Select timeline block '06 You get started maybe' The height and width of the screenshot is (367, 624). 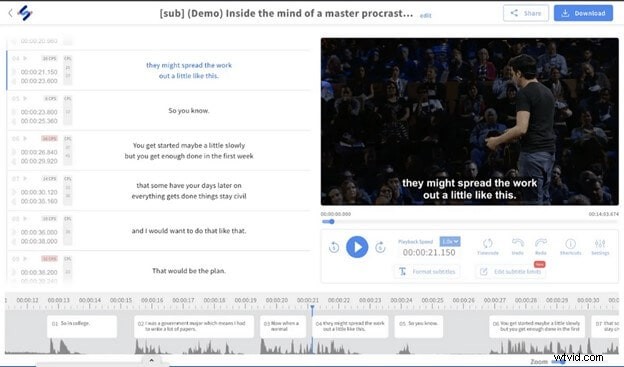tap(537, 326)
